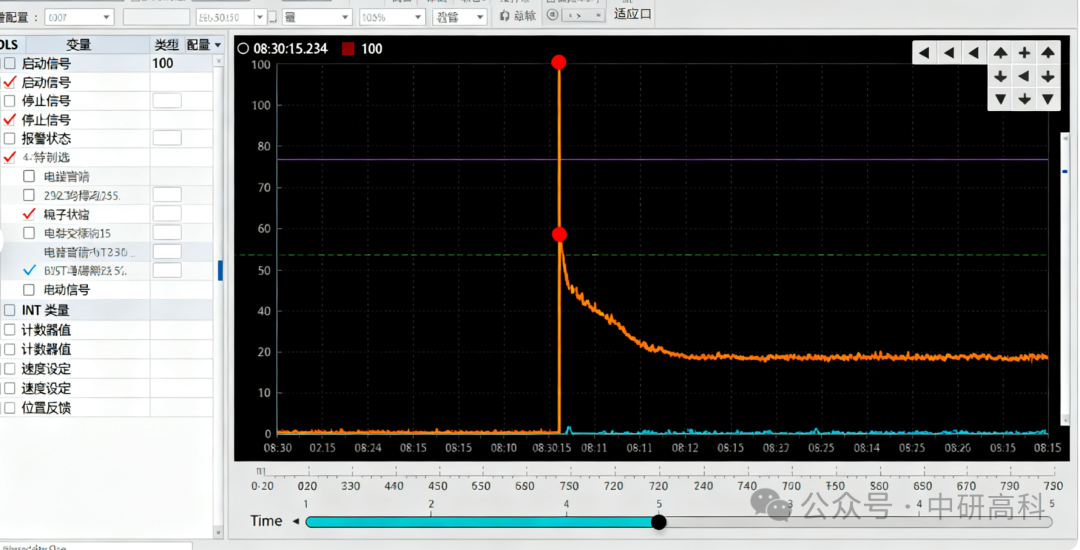Click left arrow between the two down arrows
The image size is (1080, 550).
(x=1024, y=76)
